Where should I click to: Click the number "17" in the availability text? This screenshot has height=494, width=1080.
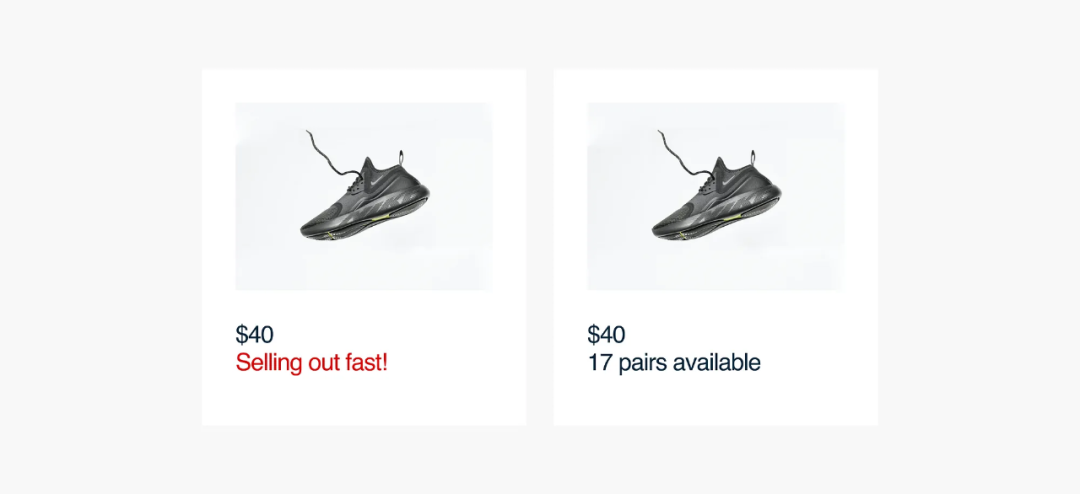coord(599,363)
